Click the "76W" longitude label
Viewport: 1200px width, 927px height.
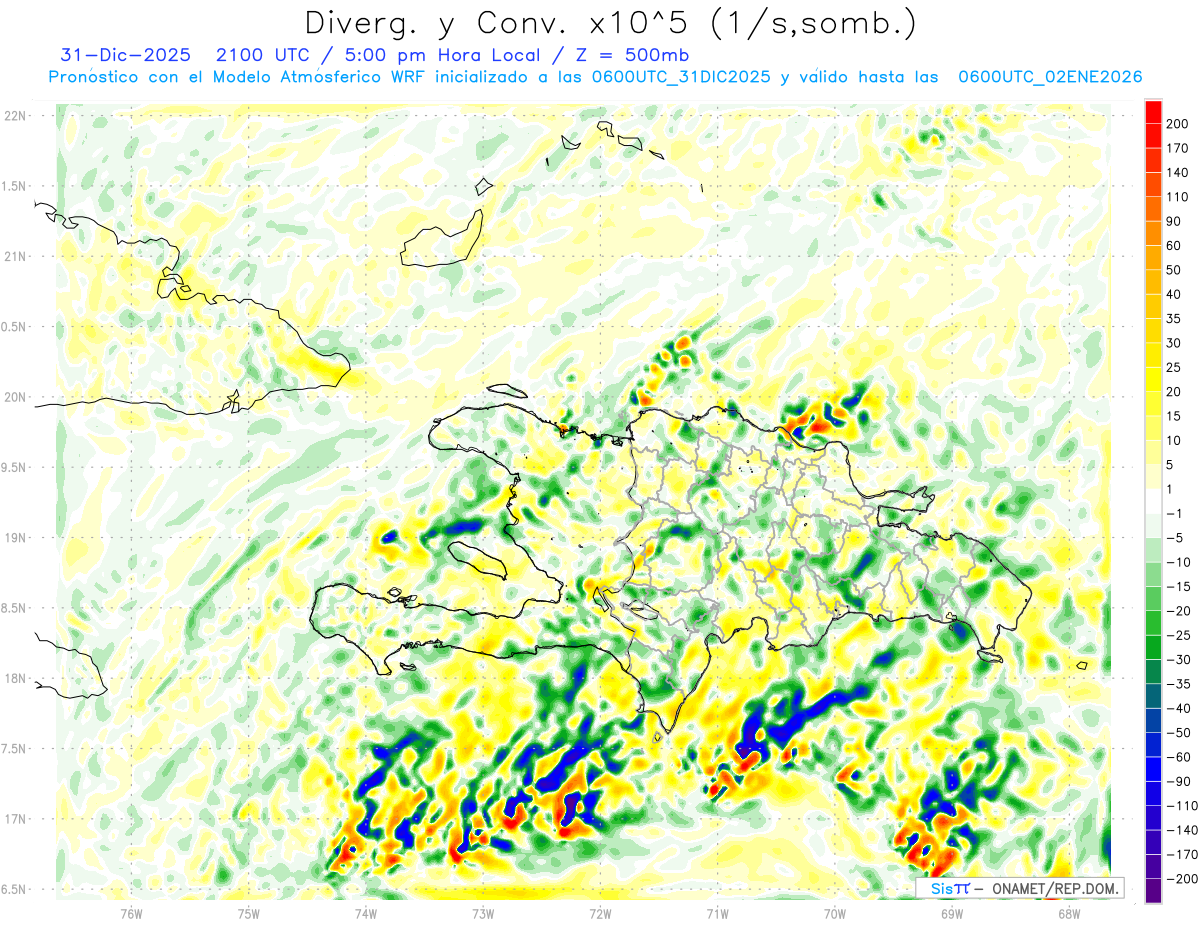131,912
